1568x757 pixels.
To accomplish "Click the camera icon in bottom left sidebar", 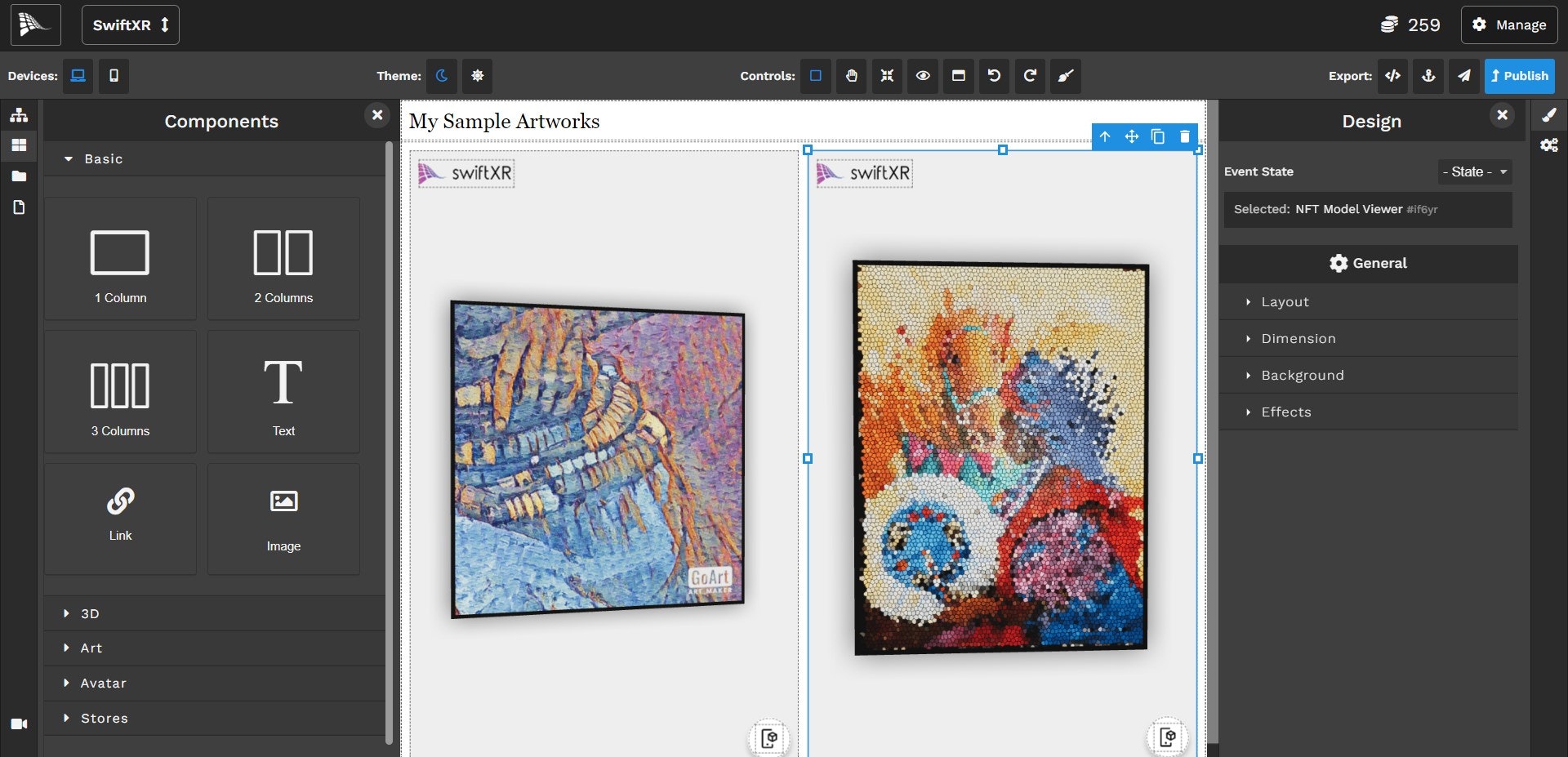I will 19,724.
